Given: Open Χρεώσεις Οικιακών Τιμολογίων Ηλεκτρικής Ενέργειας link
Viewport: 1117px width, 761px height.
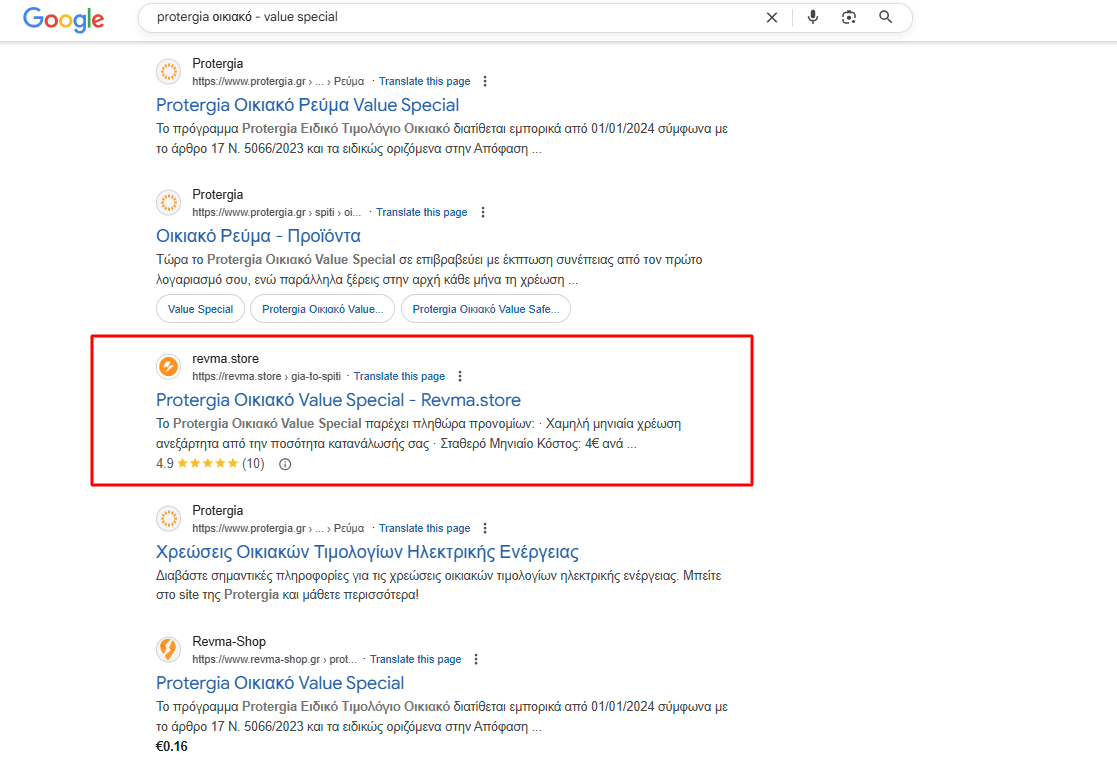Looking at the screenshot, I should pyautogui.click(x=367, y=552).
